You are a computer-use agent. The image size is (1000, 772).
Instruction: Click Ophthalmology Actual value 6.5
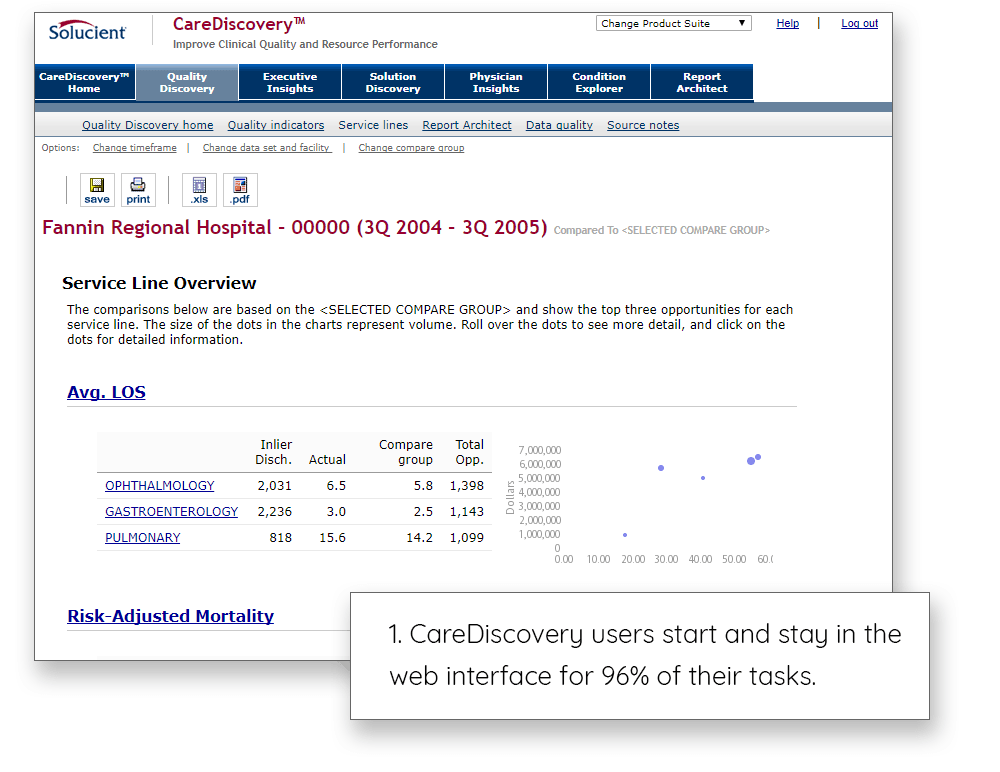tap(336, 486)
